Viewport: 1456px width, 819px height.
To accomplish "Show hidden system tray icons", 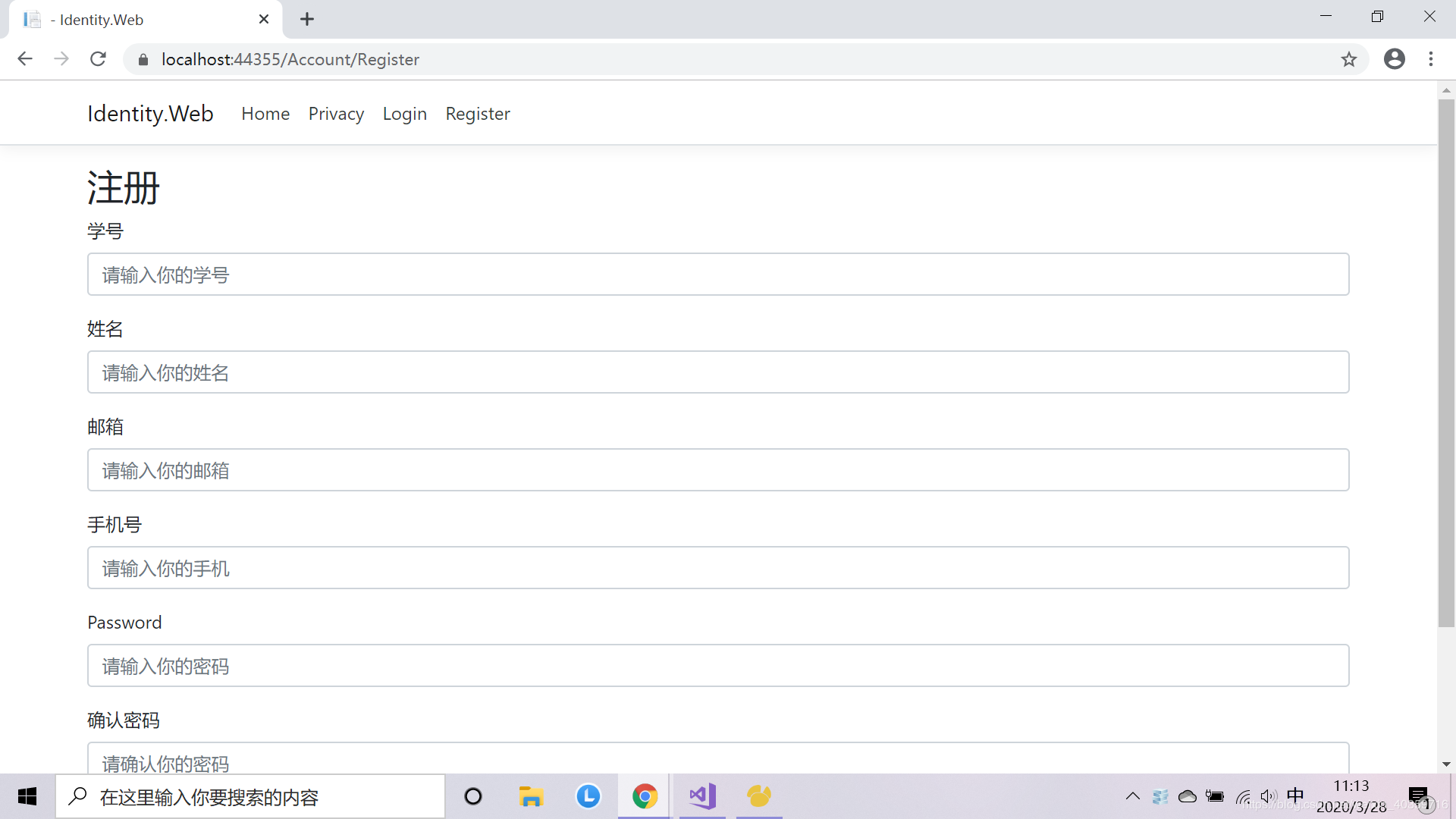I will (1132, 796).
